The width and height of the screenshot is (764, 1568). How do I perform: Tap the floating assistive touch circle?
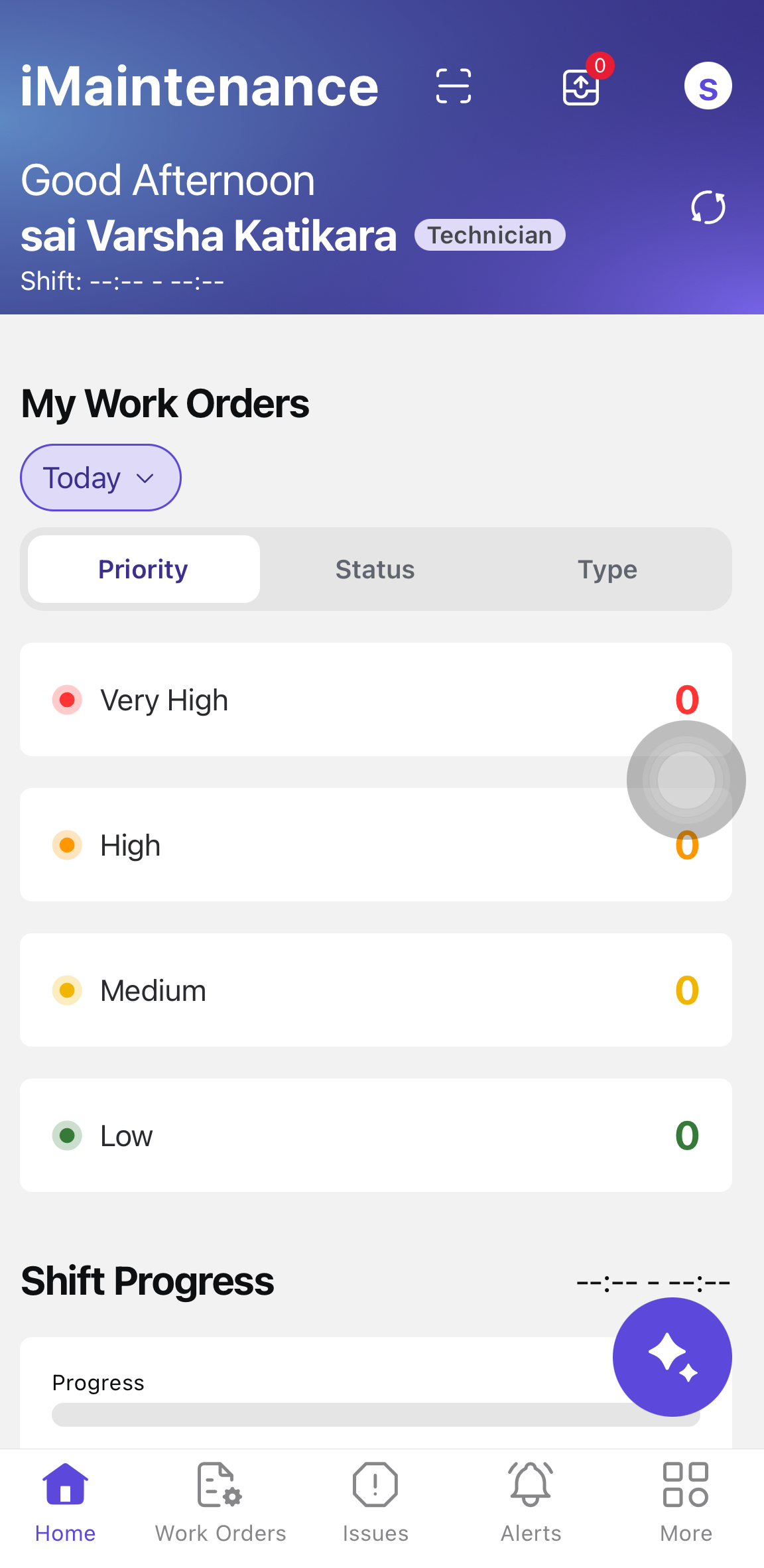(686, 780)
